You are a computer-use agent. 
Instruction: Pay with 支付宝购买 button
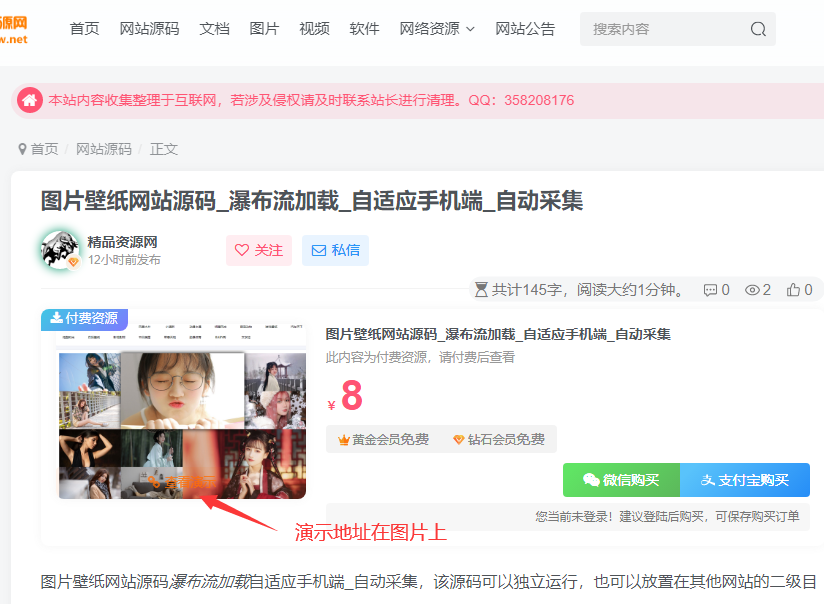point(745,480)
